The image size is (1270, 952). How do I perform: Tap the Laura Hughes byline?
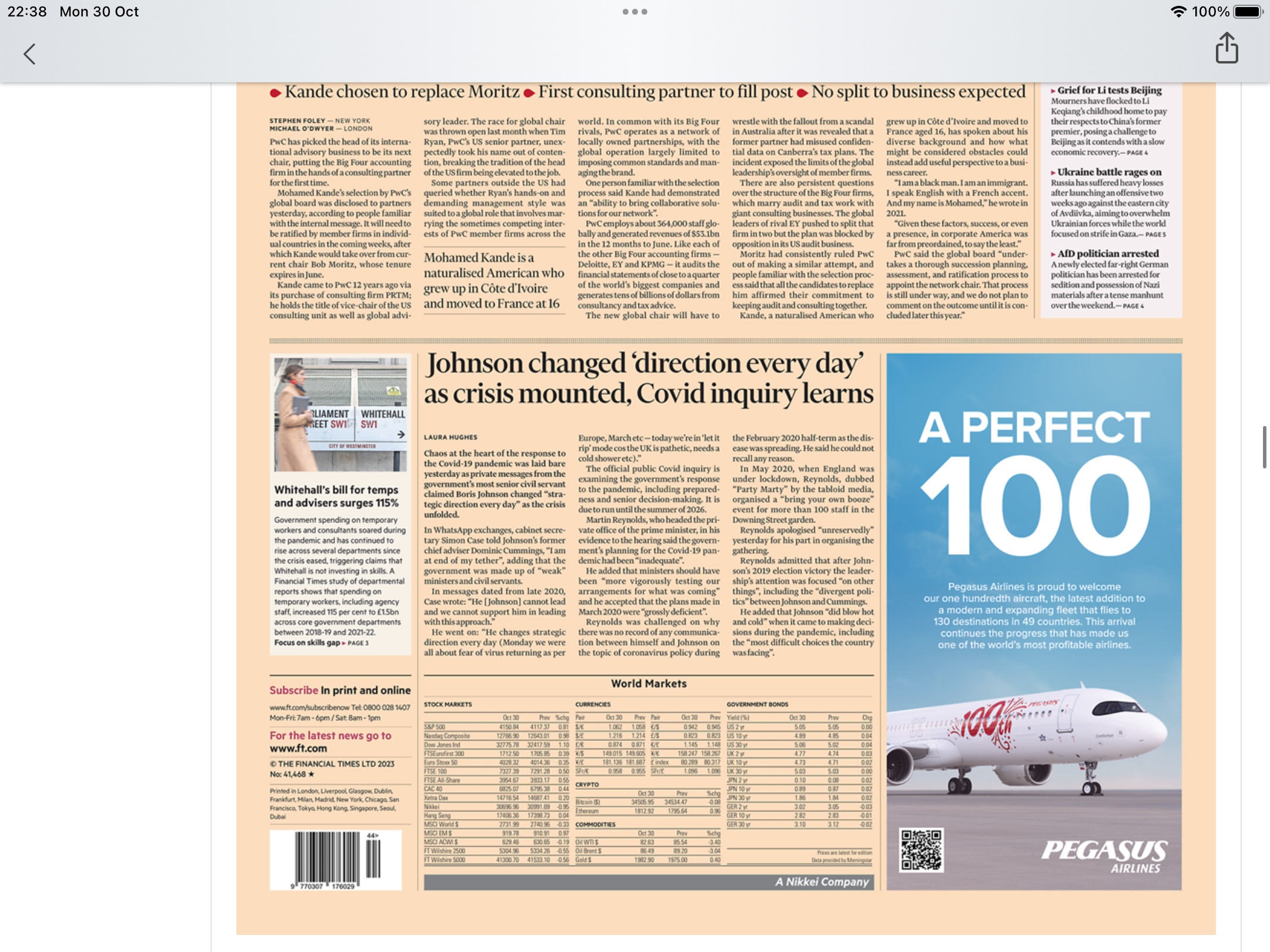[450, 437]
